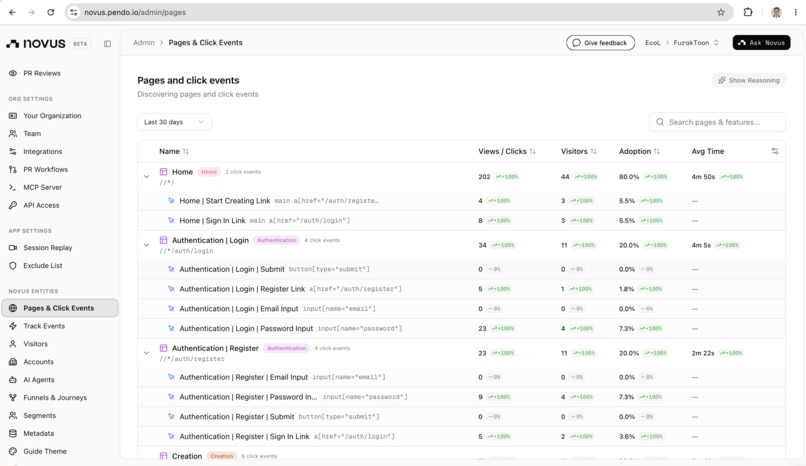Screen dimensions: 806x466
Task: Open the Last 30 days dropdown
Action: pyautogui.click(x=174, y=122)
